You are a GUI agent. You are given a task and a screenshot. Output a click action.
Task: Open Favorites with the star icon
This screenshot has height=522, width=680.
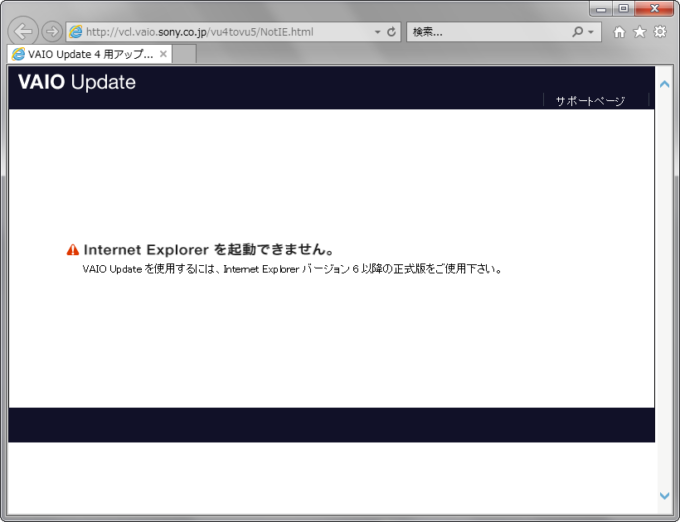639,32
